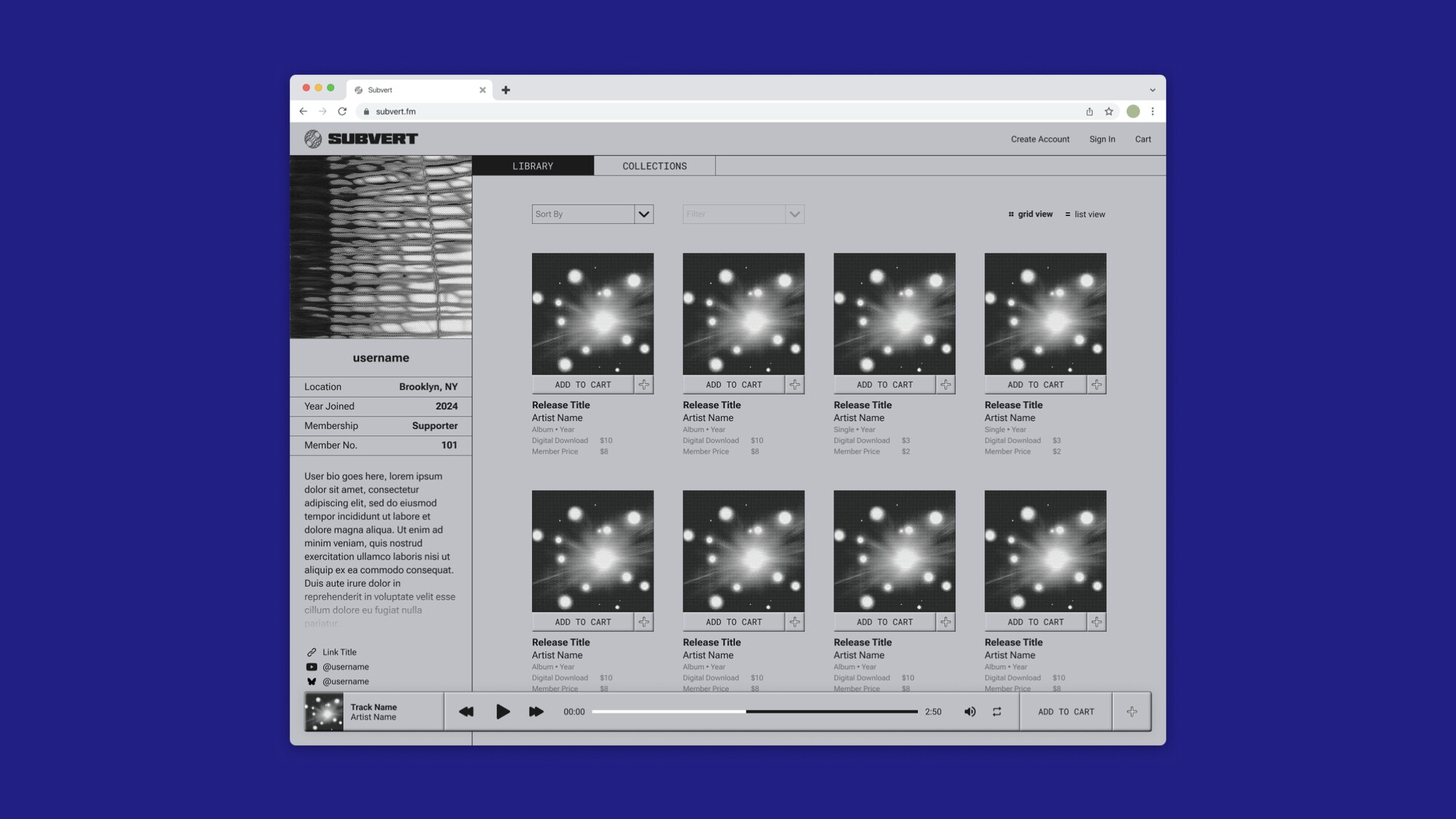Skip to the previous track
The height and width of the screenshot is (819, 1456).
coord(466,711)
